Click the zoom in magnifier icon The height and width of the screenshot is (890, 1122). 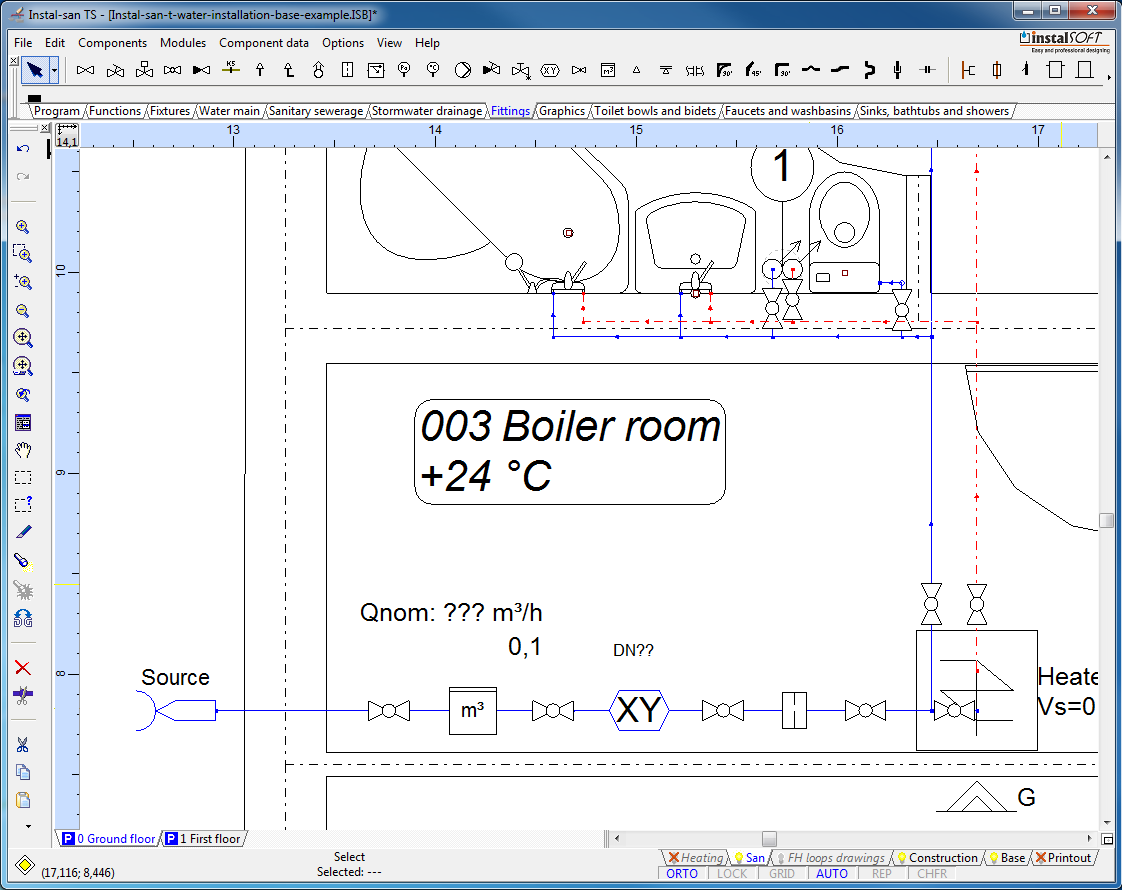[x=23, y=227]
